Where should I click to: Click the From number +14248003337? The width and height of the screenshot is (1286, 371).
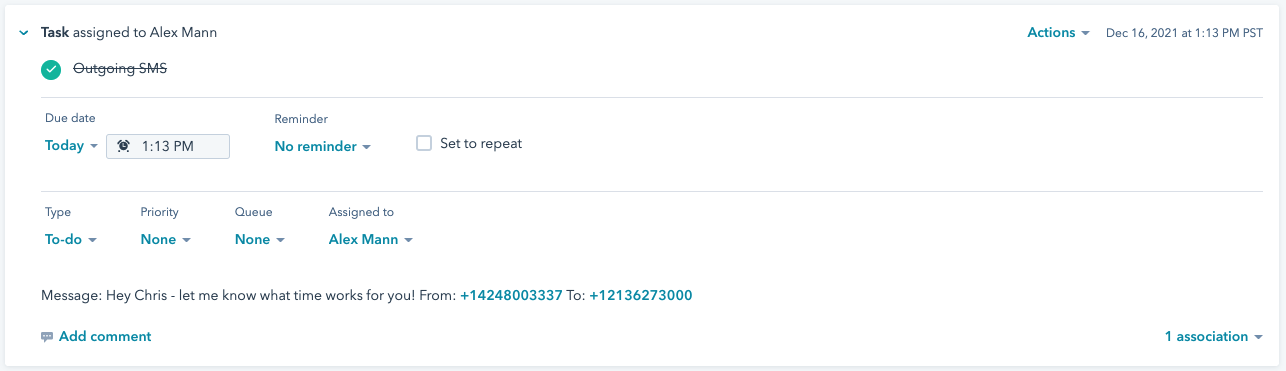(x=511, y=296)
